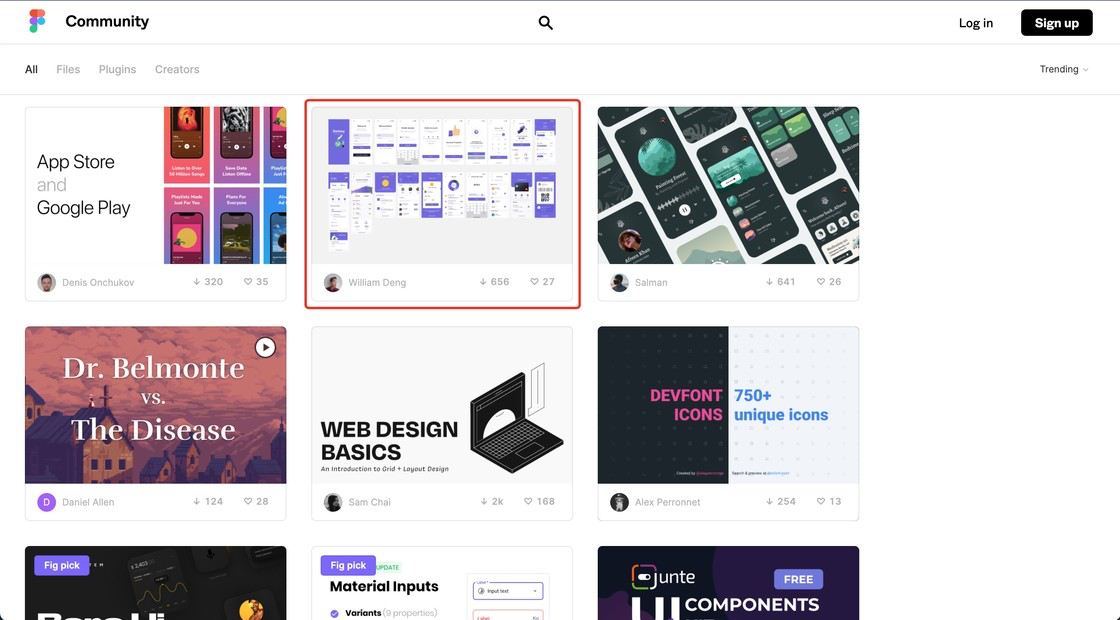Open the dark green music app thumbnail

click(729, 186)
